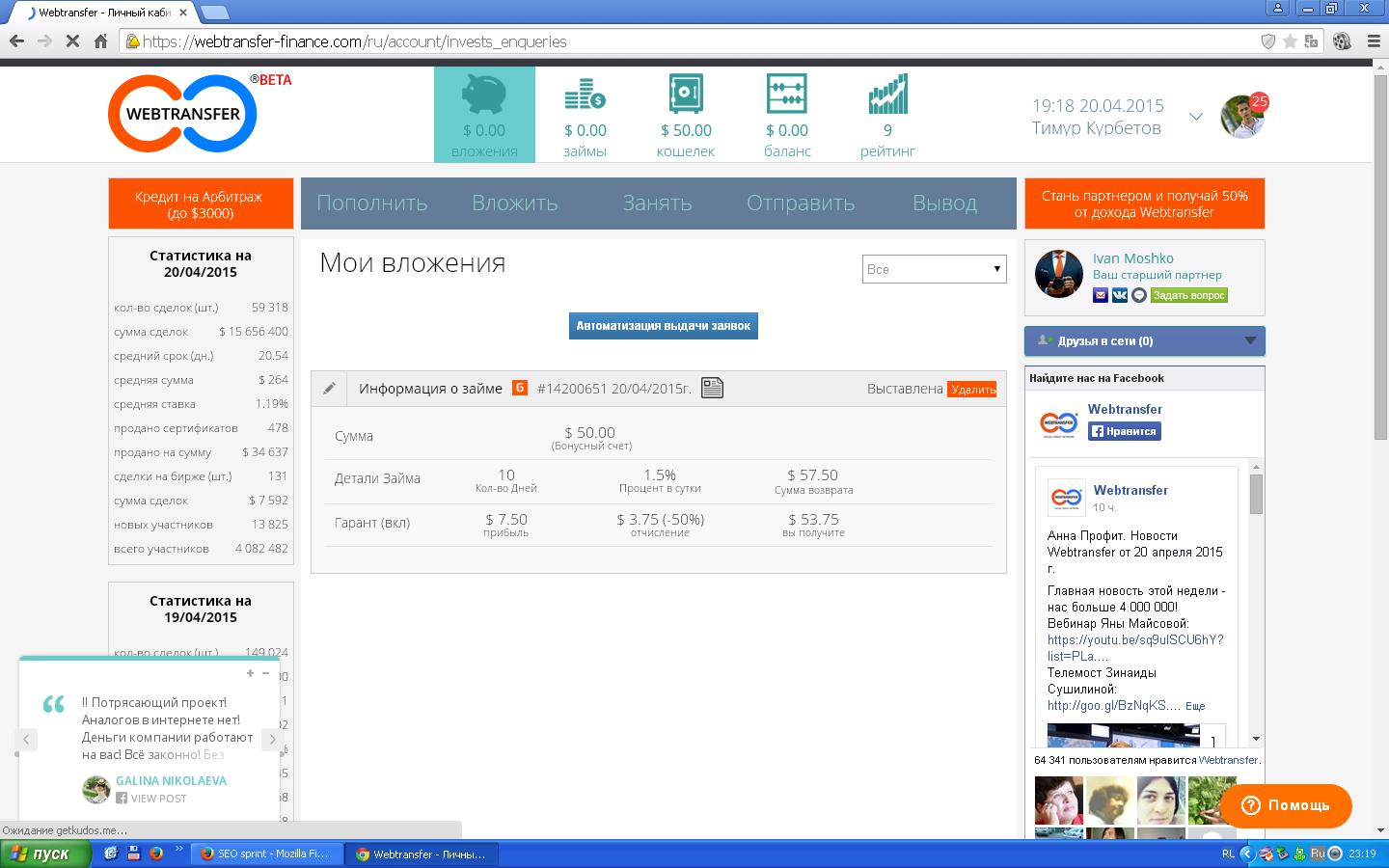
Task: Open the growth chart рейтинг section
Action: (887, 114)
